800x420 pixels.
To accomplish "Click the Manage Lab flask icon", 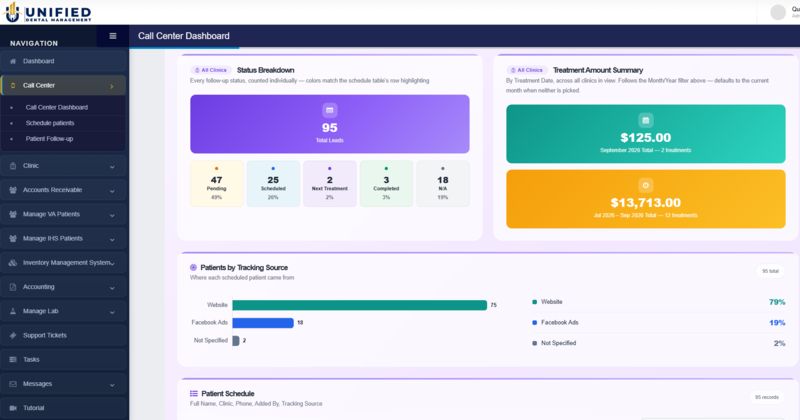I will coord(13,311).
